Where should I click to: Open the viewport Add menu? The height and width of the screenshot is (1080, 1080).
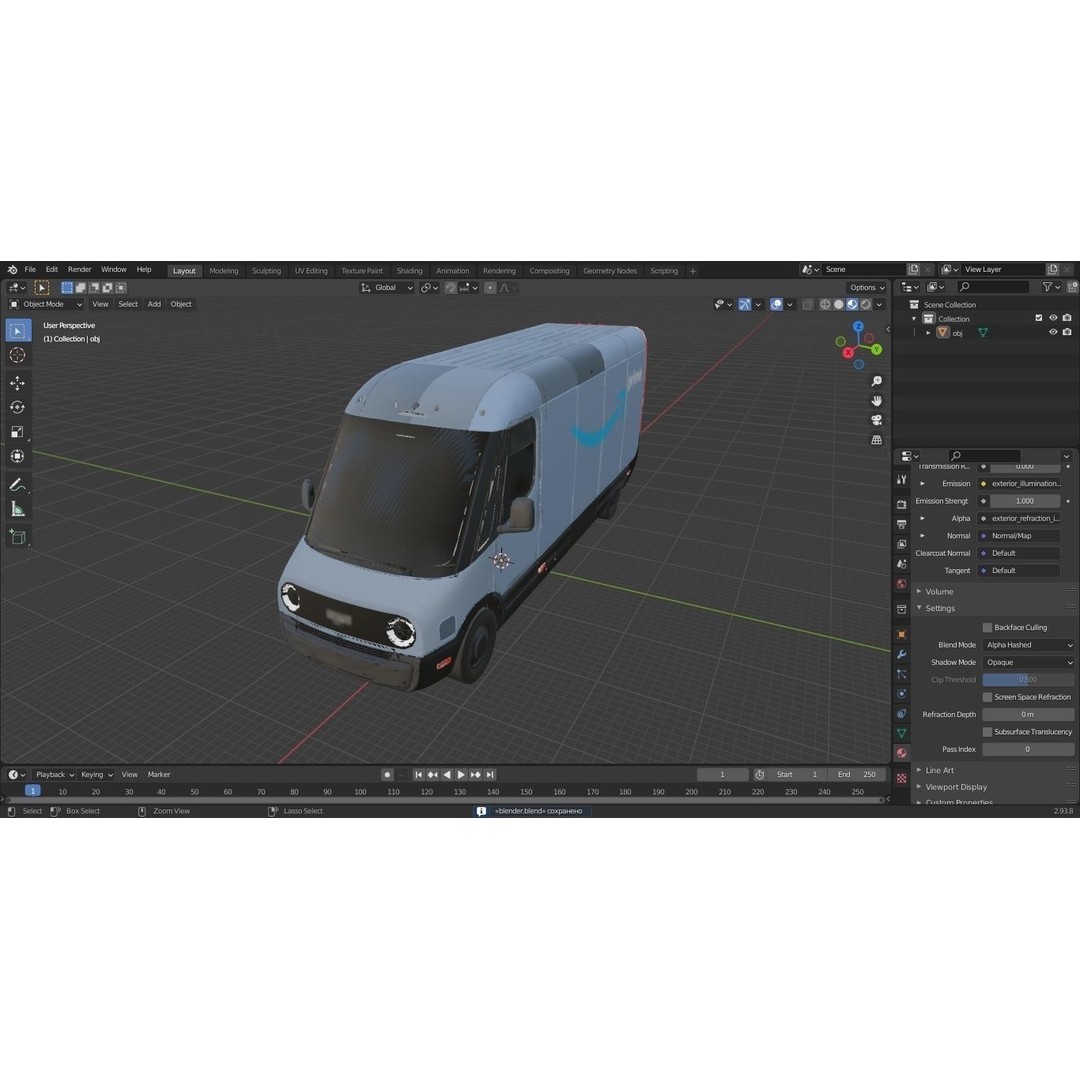154,304
